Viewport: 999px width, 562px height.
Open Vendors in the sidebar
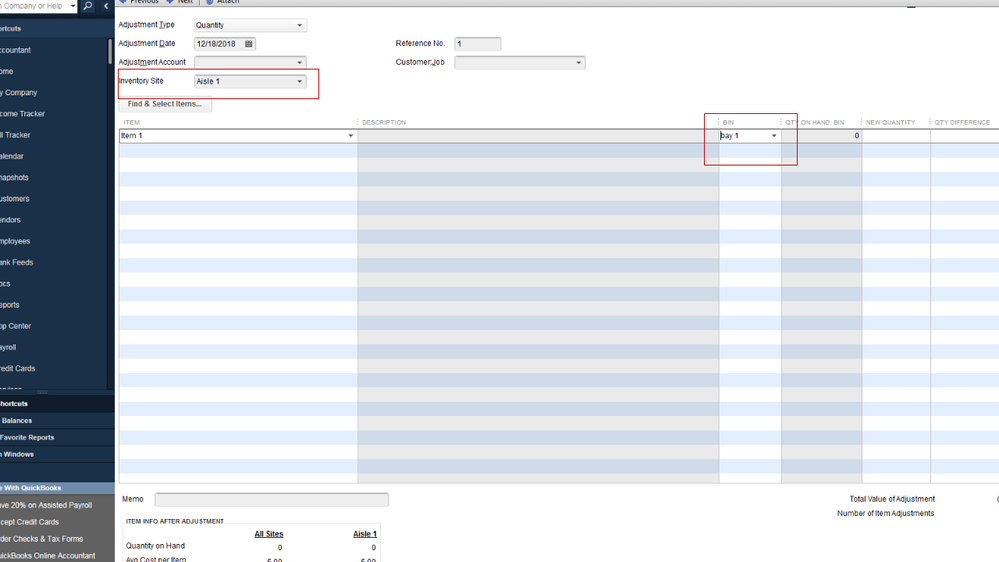[x=11, y=220]
